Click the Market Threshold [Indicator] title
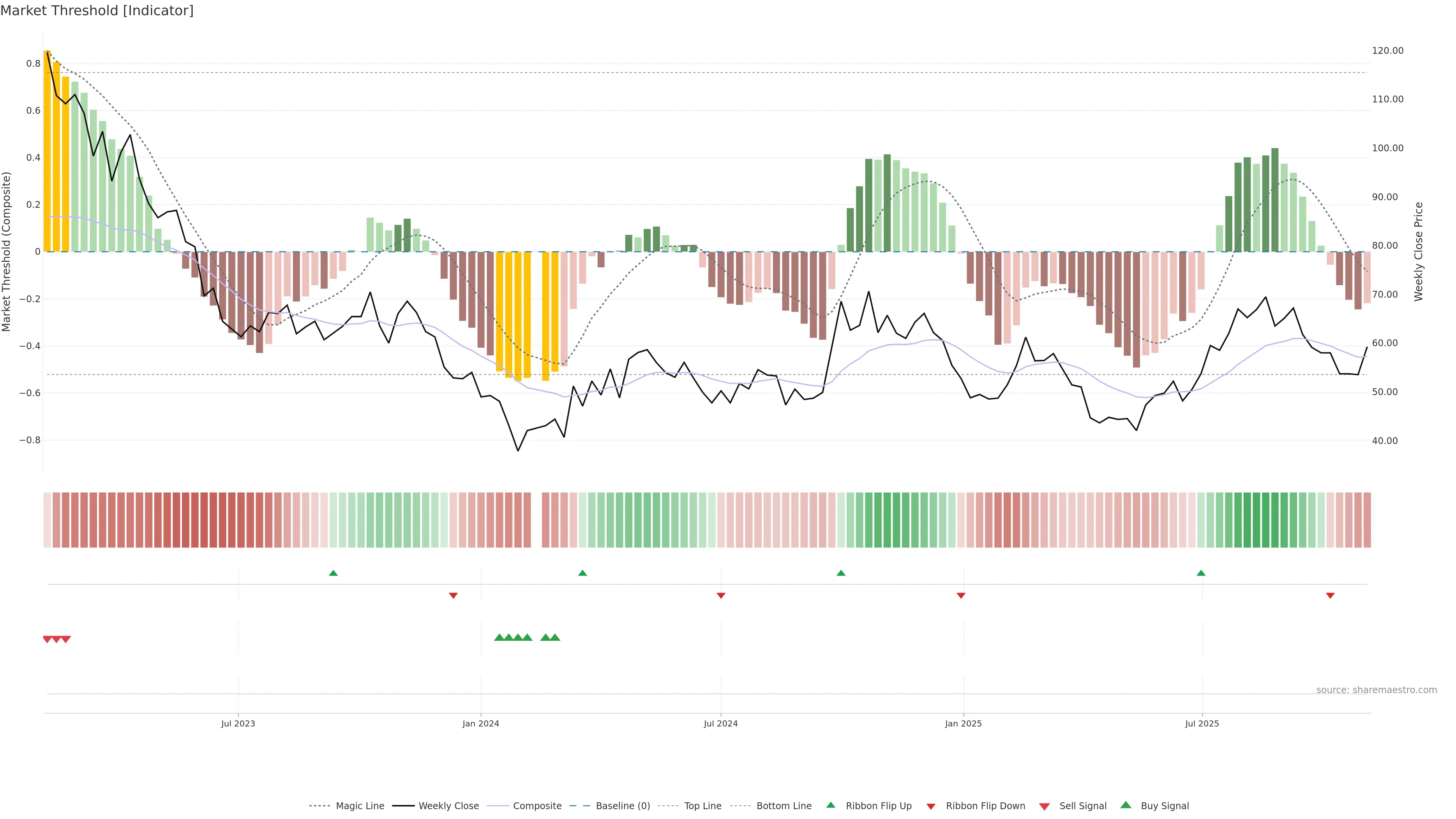The width and height of the screenshot is (1456, 819). tap(97, 11)
